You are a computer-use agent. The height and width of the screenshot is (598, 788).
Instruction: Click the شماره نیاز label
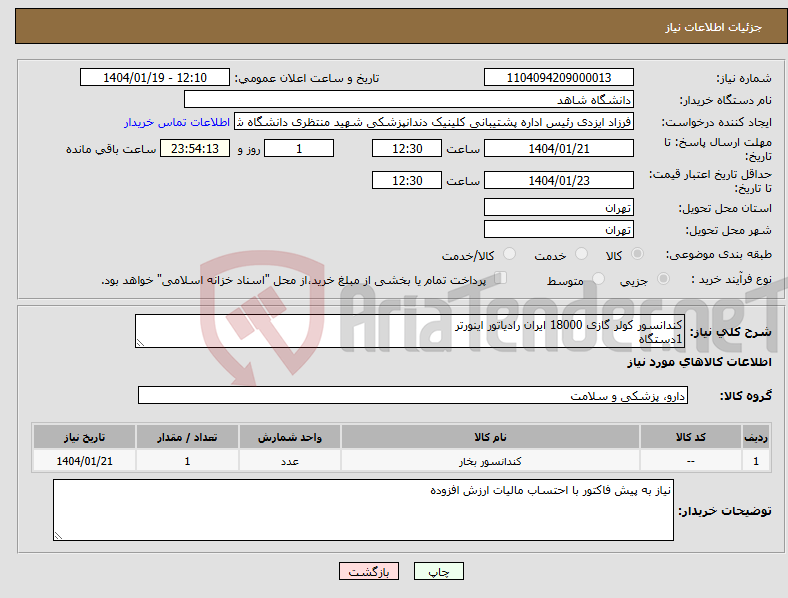pyautogui.click(x=744, y=78)
